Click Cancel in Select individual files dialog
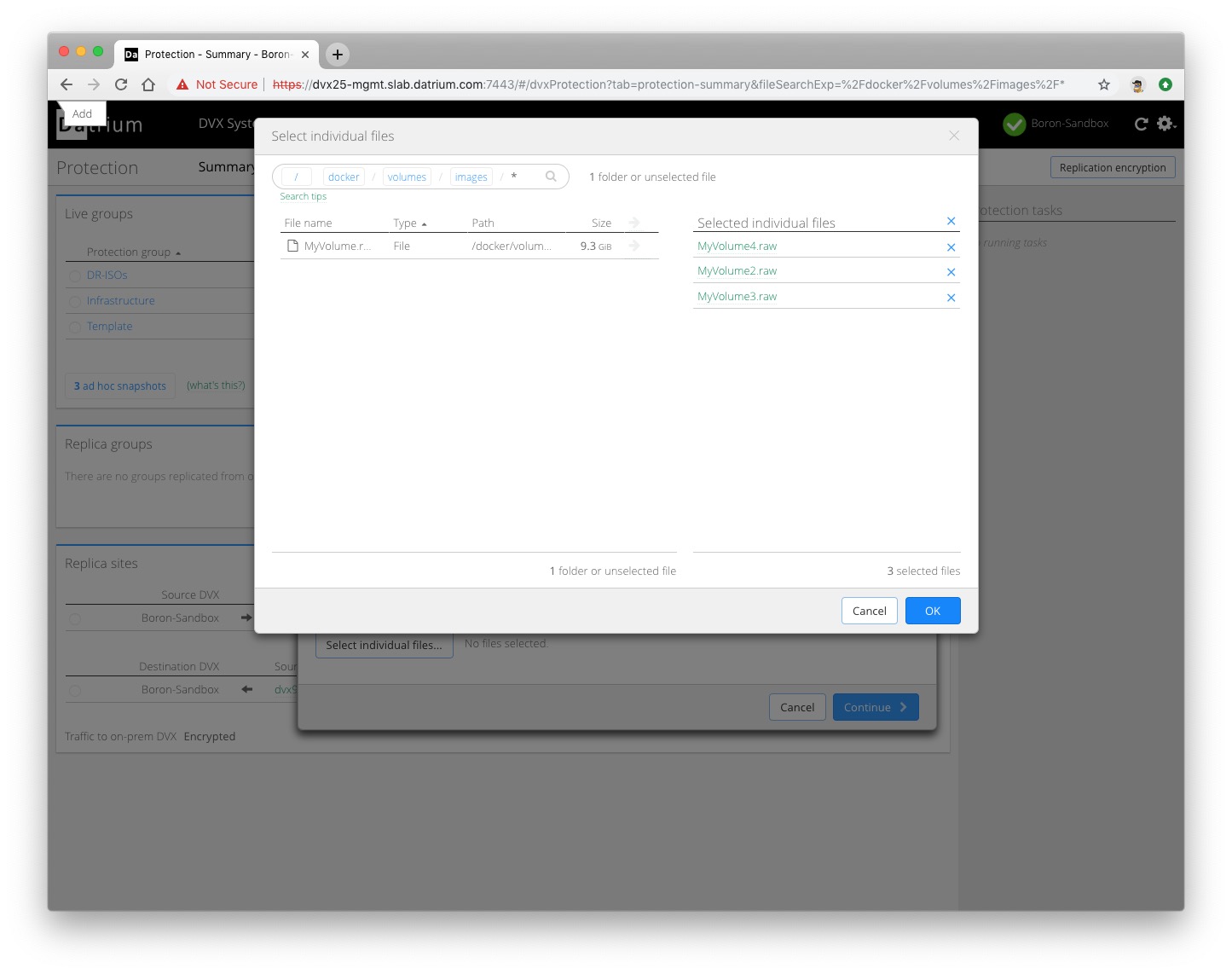Image resolution: width=1232 pixels, height=974 pixels. tap(870, 611)
